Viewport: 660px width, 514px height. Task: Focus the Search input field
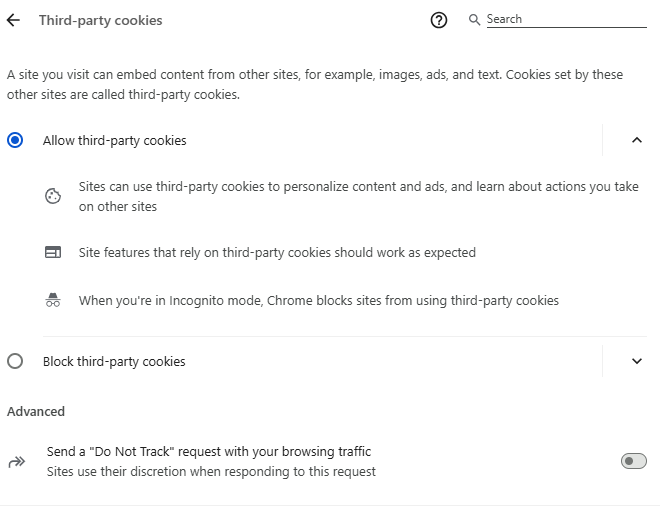point(566,19)
